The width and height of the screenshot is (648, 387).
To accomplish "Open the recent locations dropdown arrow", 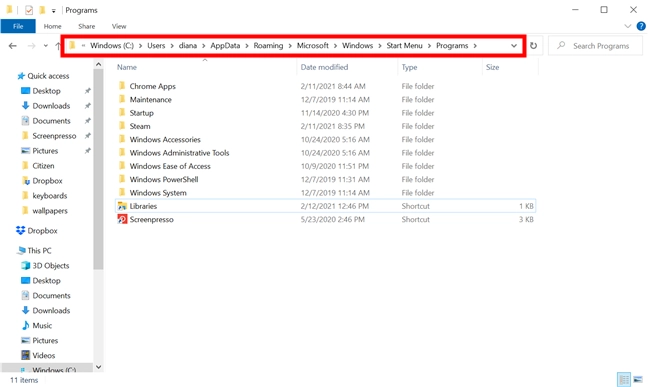I will tap(45, 46).
